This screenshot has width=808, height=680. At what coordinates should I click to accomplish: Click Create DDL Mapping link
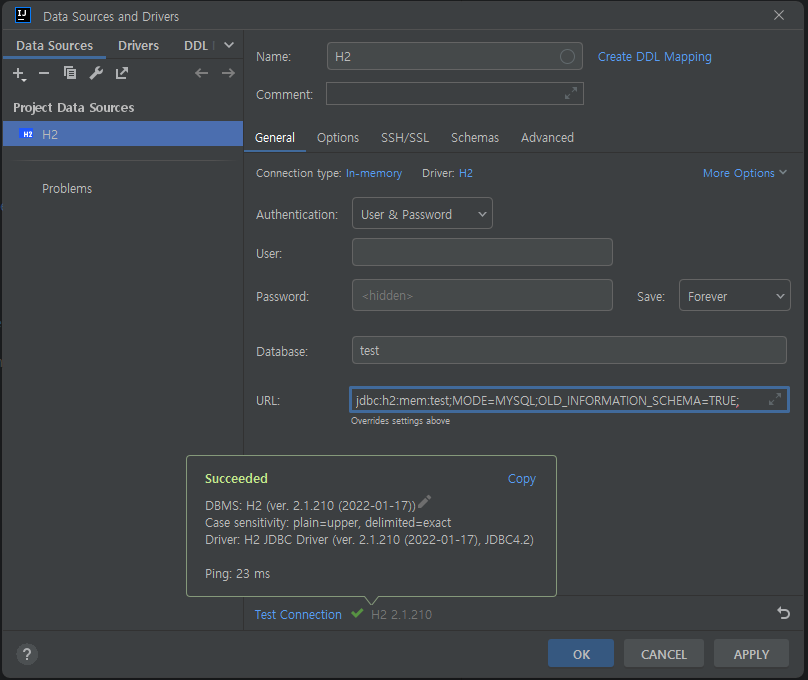click(654, 57)
